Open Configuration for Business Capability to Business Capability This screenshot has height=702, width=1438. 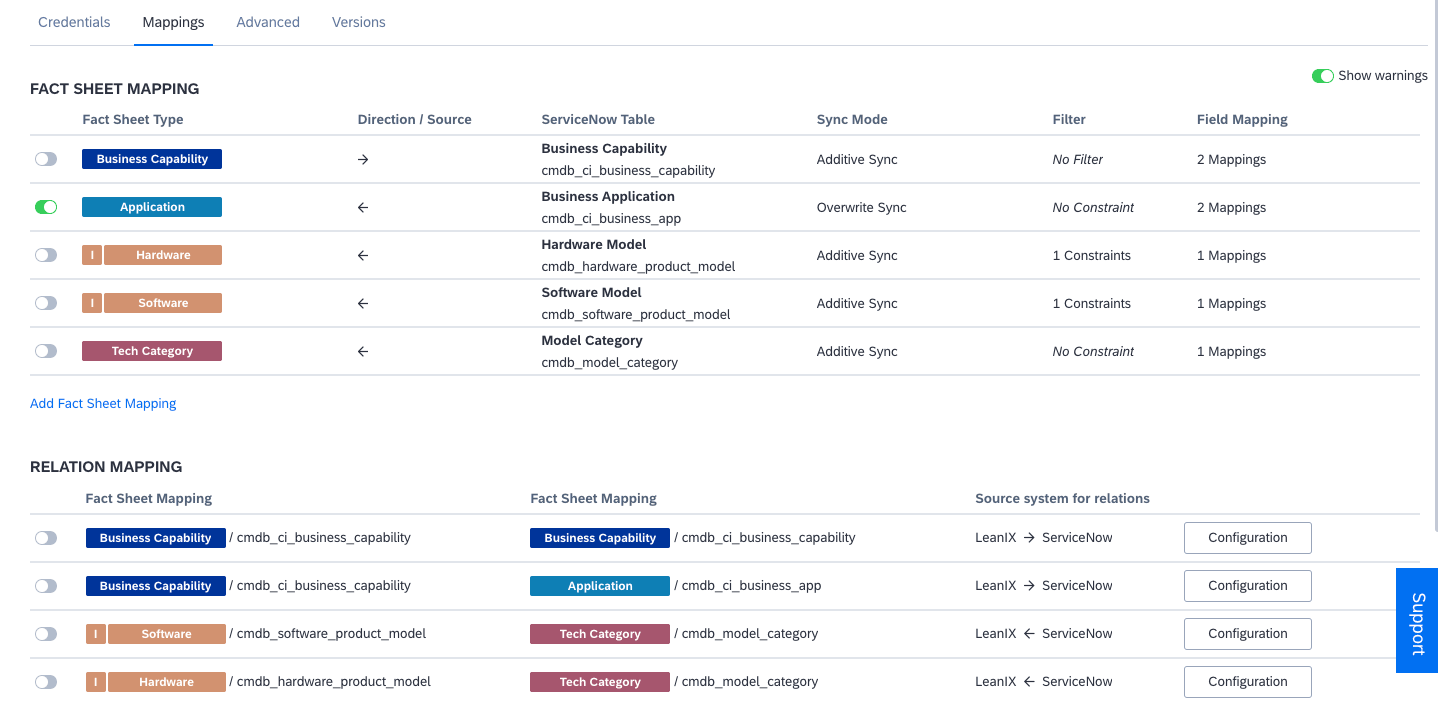coord(1248,538)
